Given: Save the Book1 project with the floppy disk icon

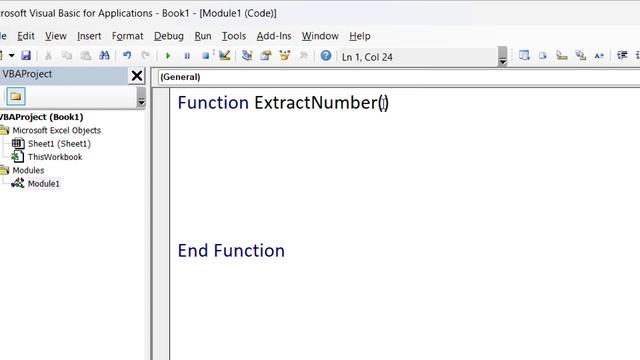Looking at the screenshot, I should coord(26,56).
